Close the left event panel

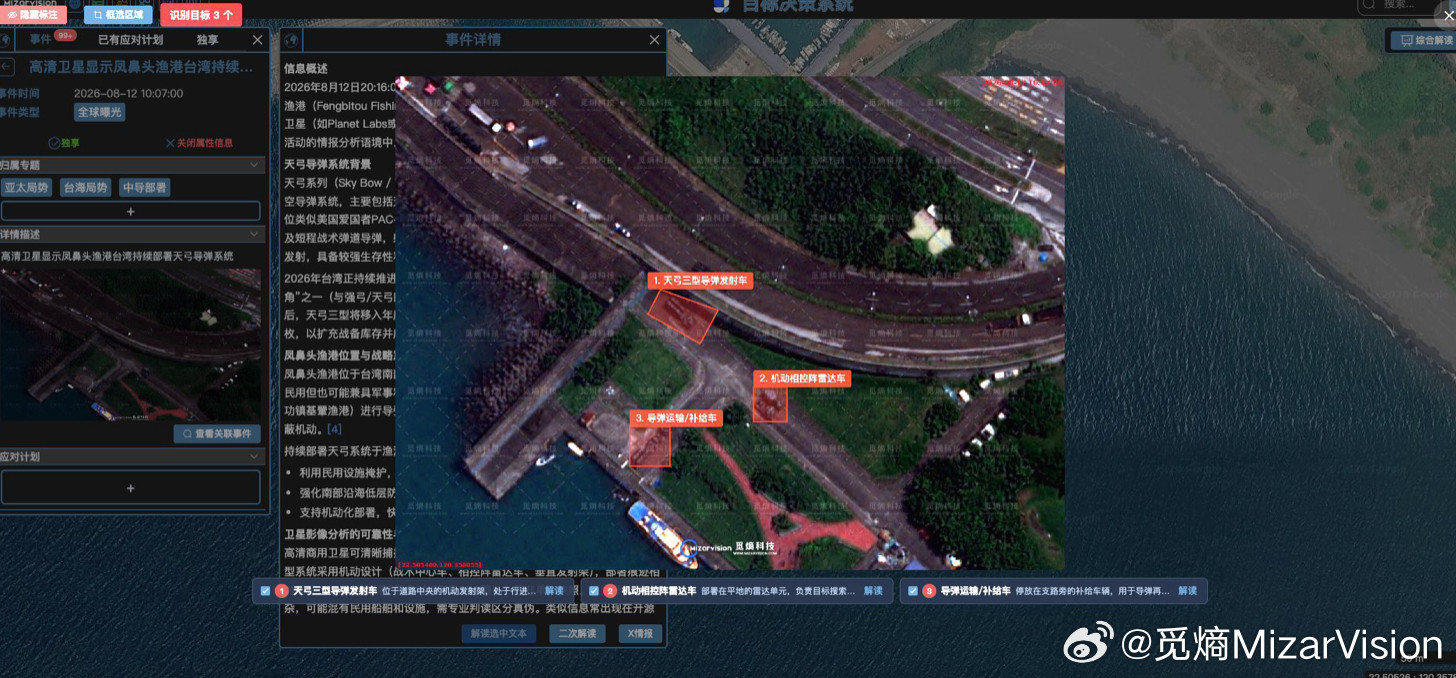[x=258, y=40]
